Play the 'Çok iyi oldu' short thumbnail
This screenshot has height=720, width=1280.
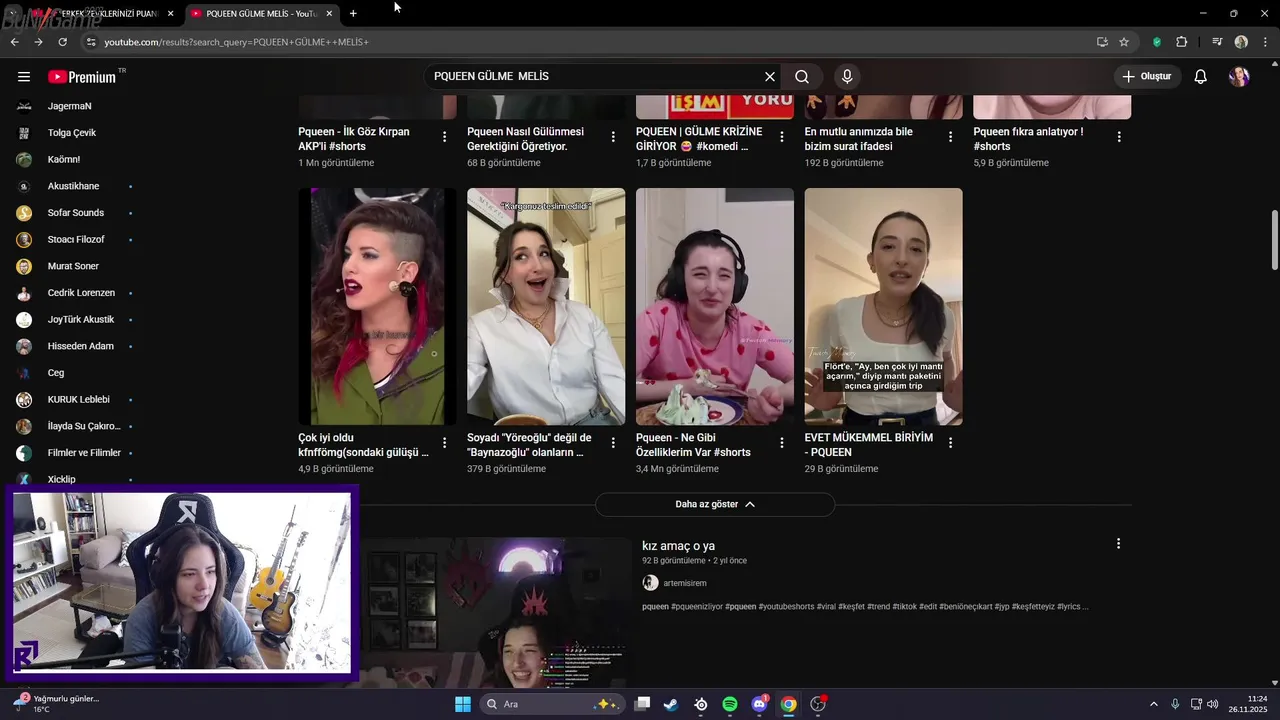tap(377, 306)
